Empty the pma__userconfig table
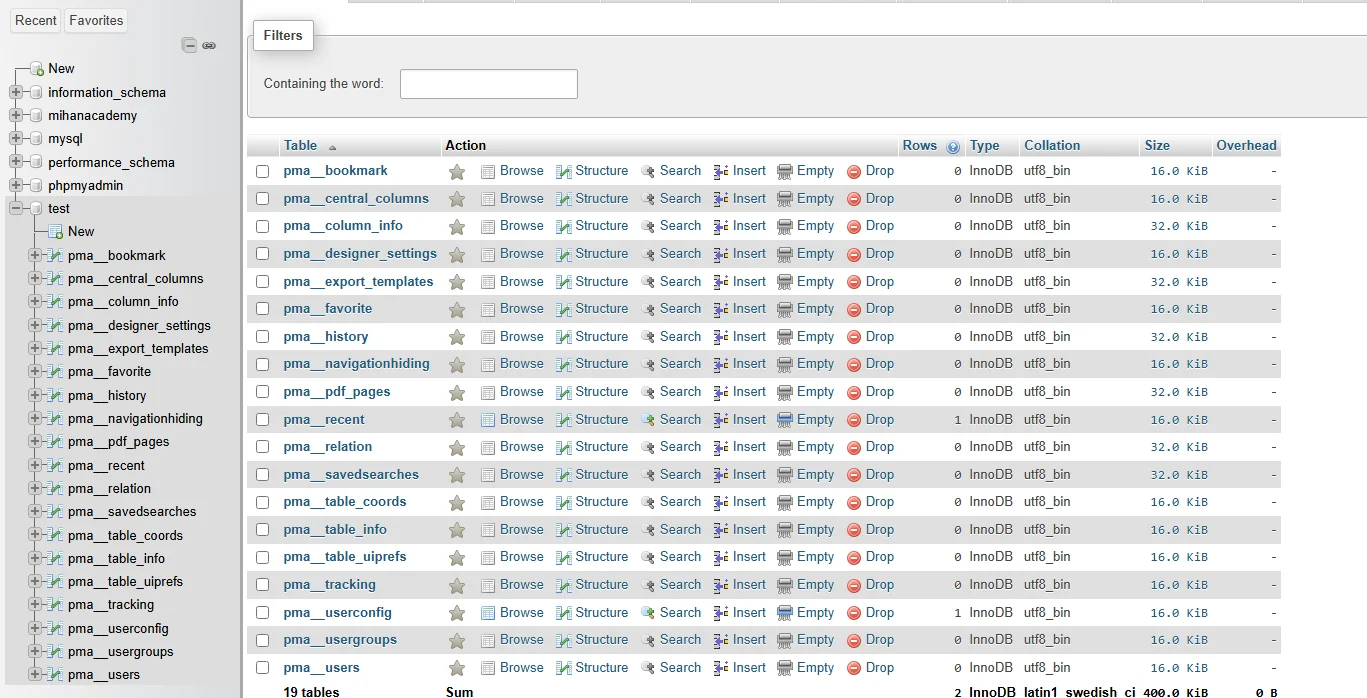 pos(814,612)
